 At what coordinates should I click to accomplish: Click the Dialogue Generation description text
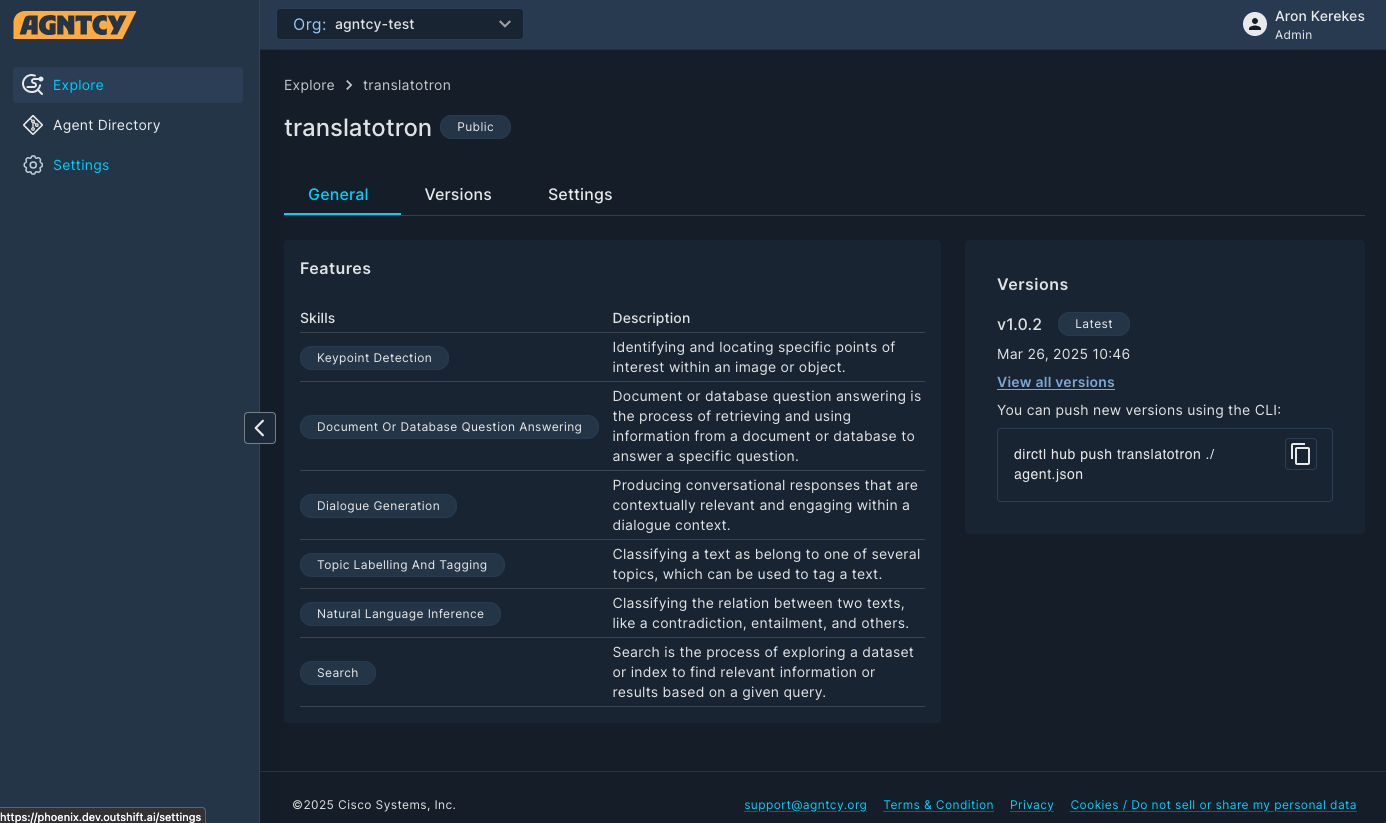click(x=765, y=505)
